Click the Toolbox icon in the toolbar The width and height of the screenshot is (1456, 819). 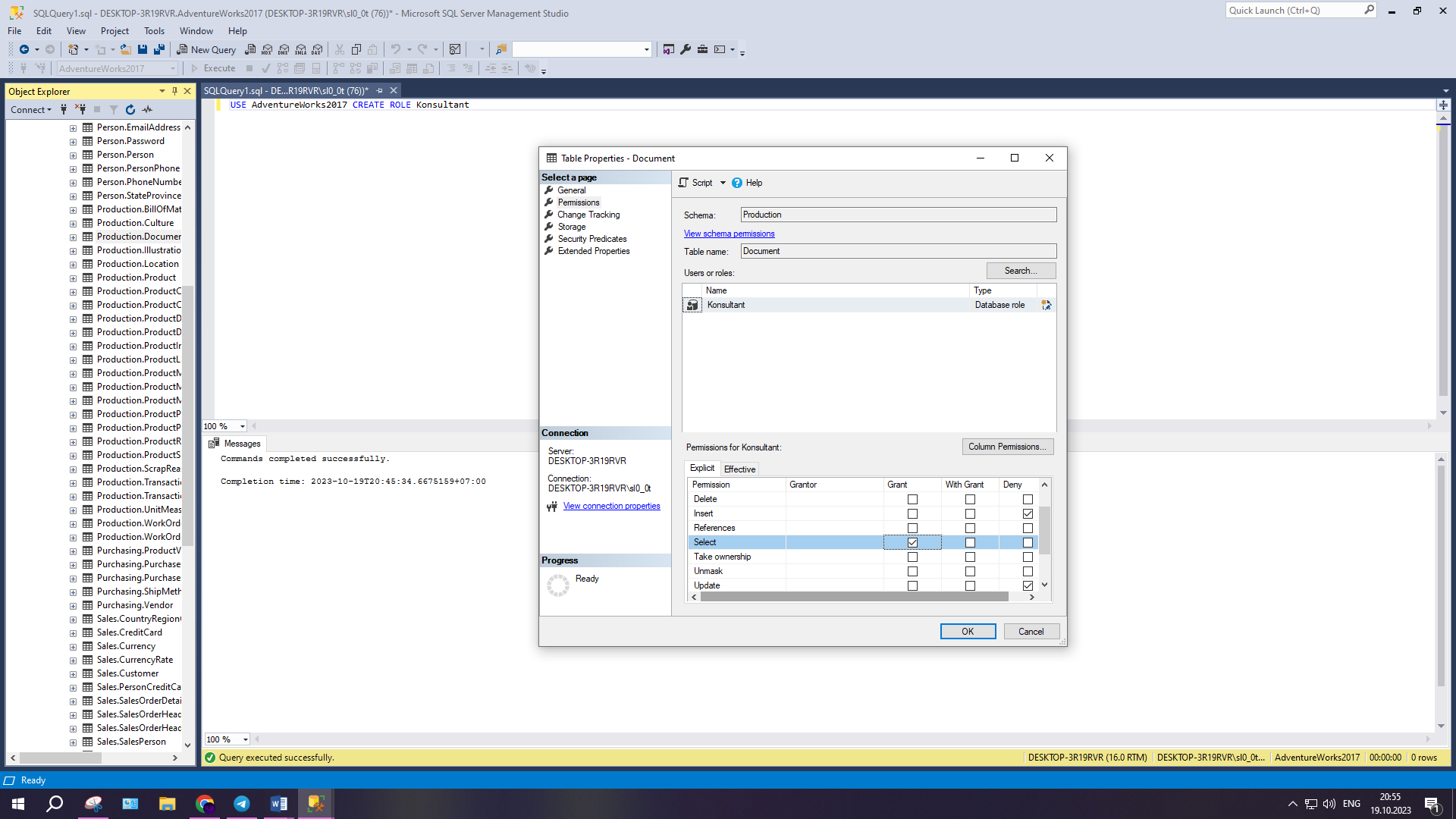(703, 49)
